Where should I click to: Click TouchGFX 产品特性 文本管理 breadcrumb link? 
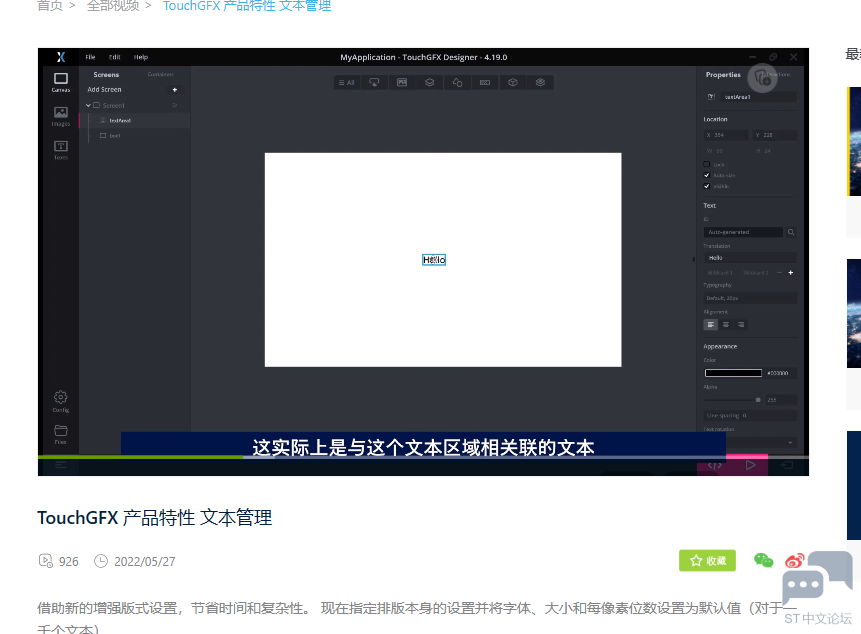(247, 6)
